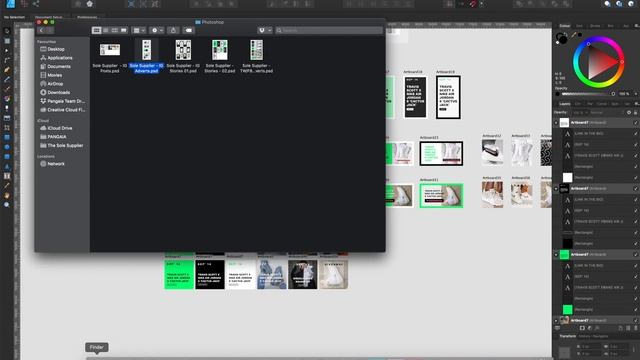640x360 pixels.
Task: Toggle visibility of second Artboard67 layer
Action: click(x=636, y=189)
